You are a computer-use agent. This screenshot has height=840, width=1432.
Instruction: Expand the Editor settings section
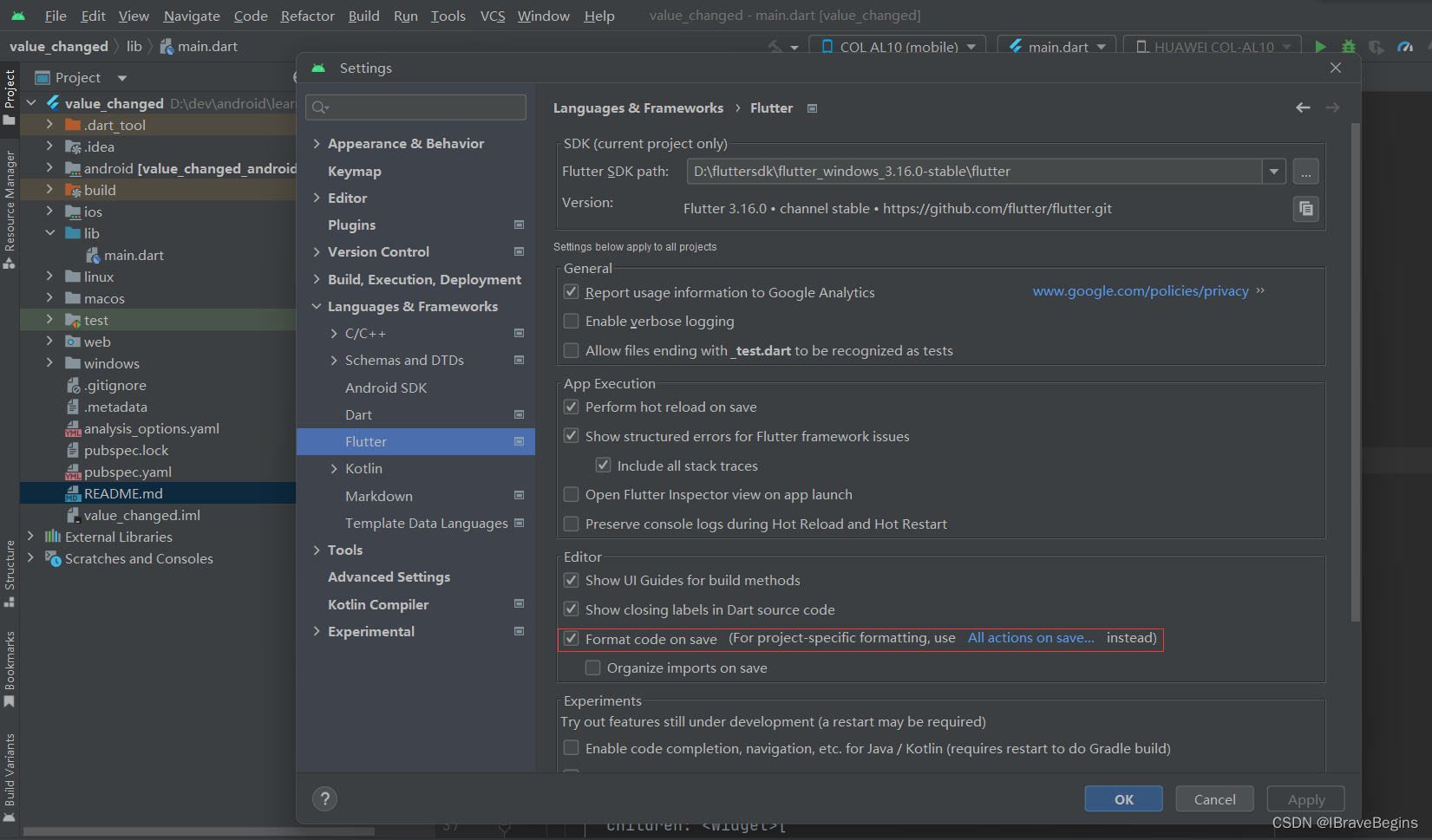[317, 198]
